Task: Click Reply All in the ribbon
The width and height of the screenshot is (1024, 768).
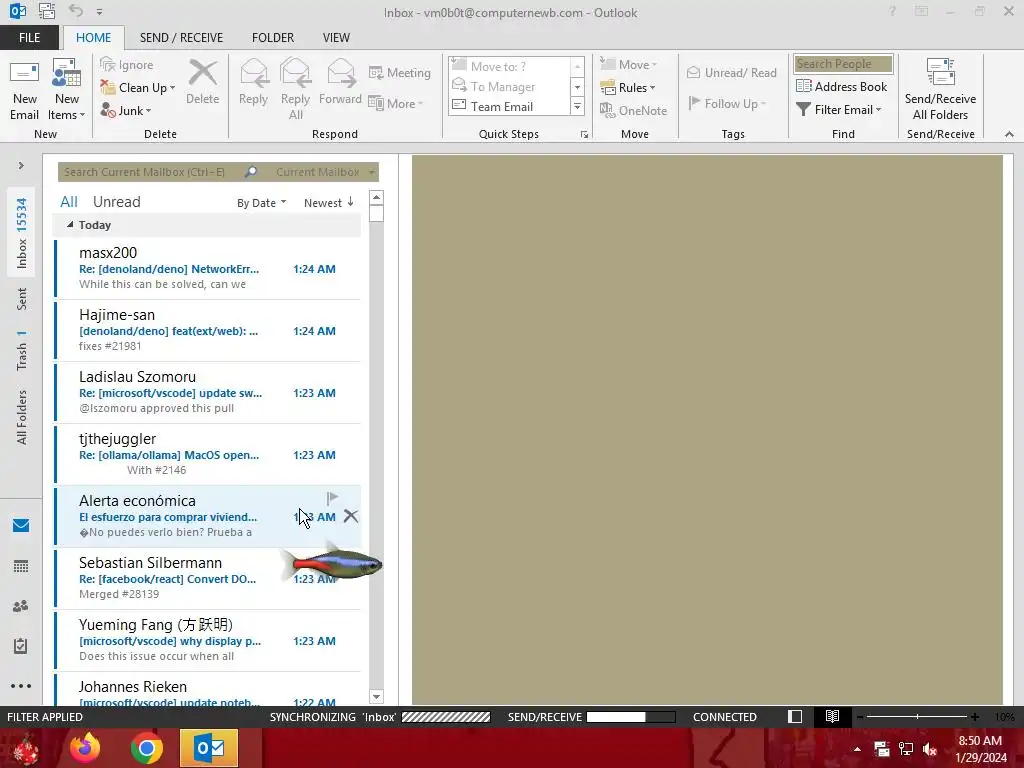Action: click(295, 90)
